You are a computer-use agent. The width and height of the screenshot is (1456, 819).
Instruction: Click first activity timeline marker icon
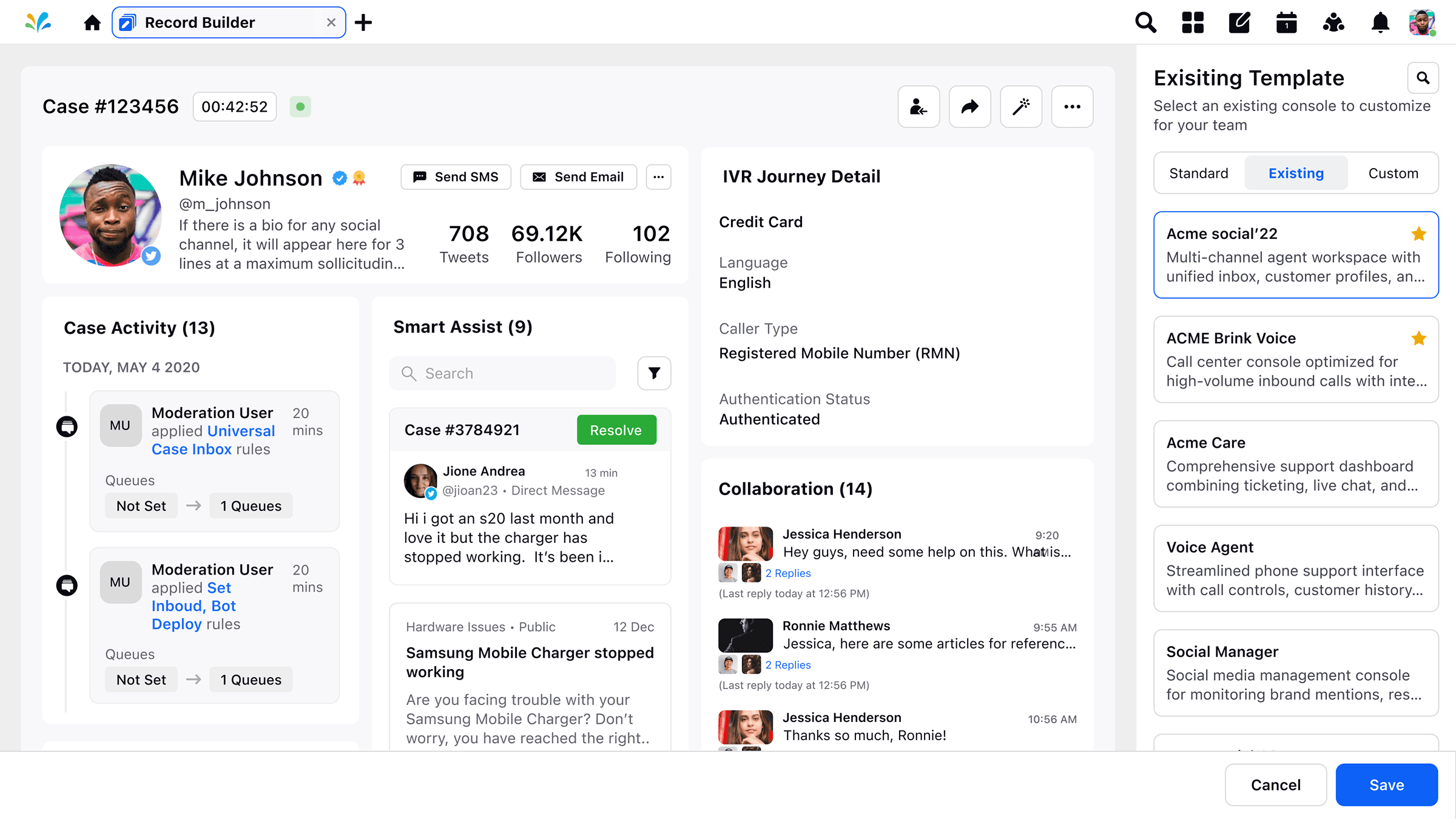pos(67,426)
